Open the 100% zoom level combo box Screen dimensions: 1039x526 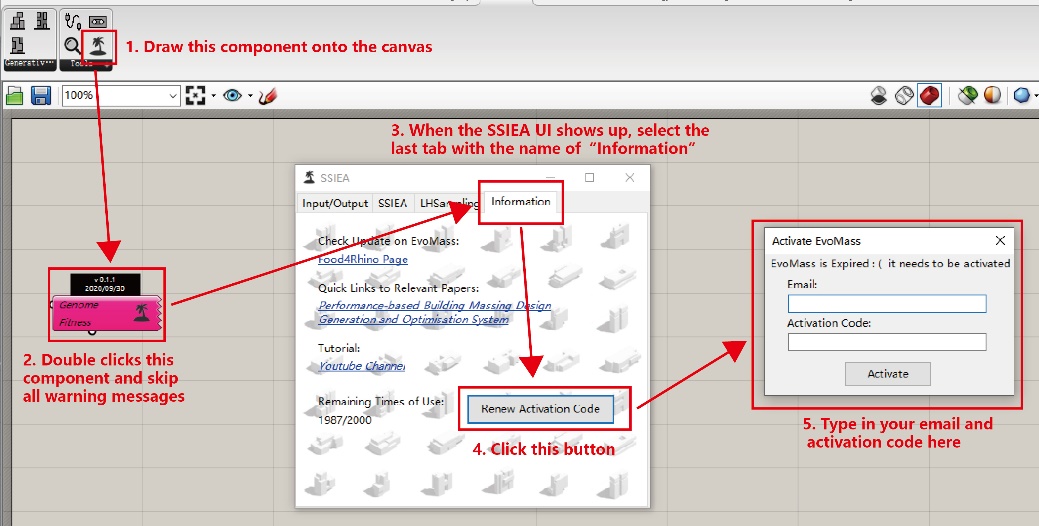[121, 95]
